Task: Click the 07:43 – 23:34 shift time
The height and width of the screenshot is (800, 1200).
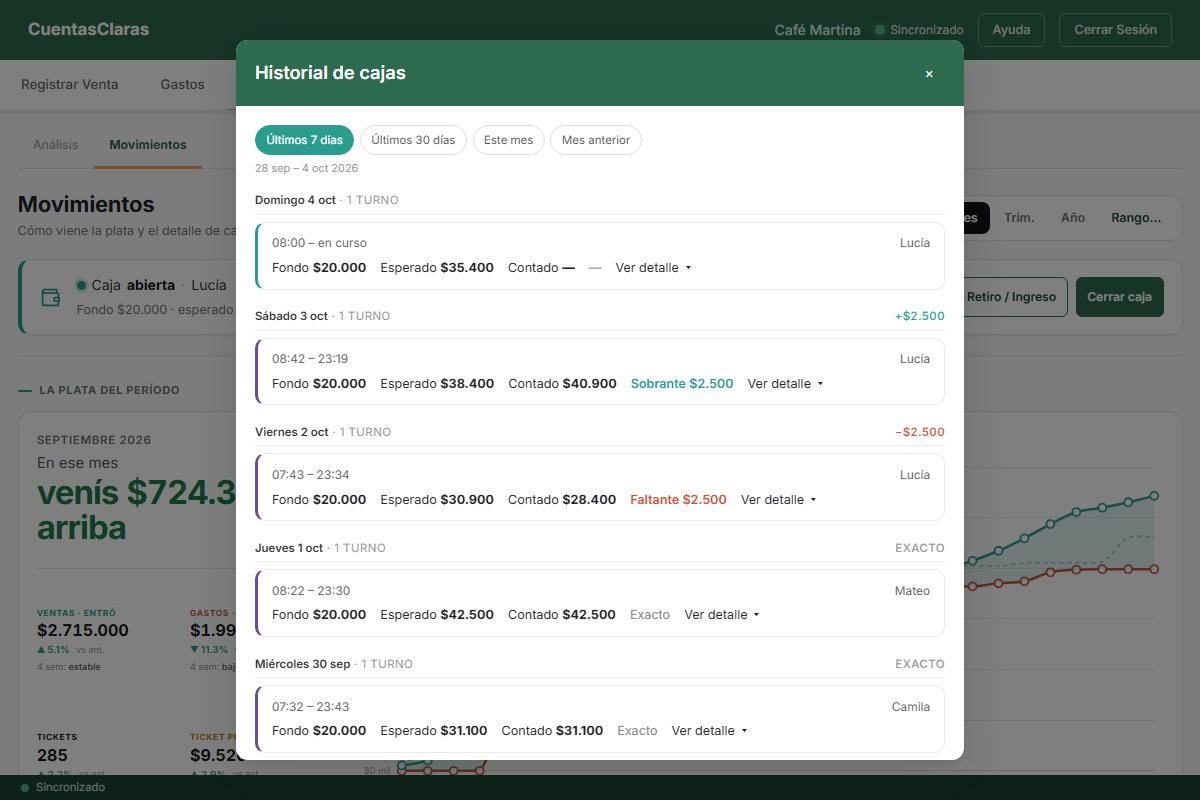Action: [311, 475]
